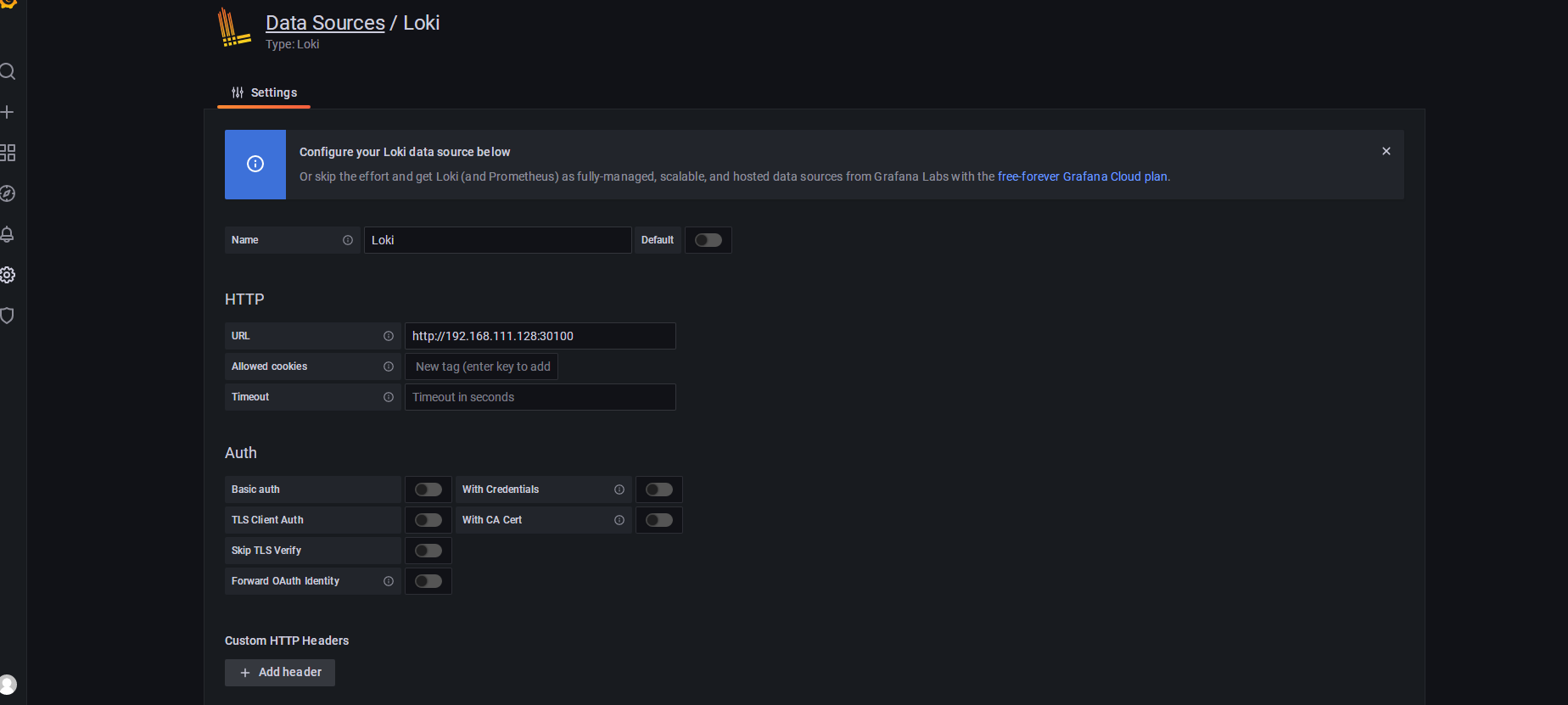Click the Basic auth label
Viewport: 1568px width, 705px height.
255,490
